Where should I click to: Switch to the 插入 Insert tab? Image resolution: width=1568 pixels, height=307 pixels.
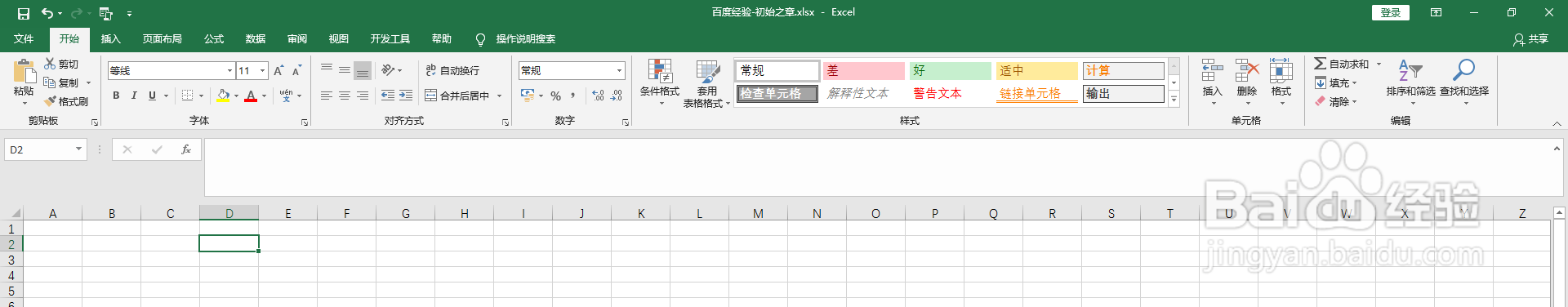(x=110, y=39)
